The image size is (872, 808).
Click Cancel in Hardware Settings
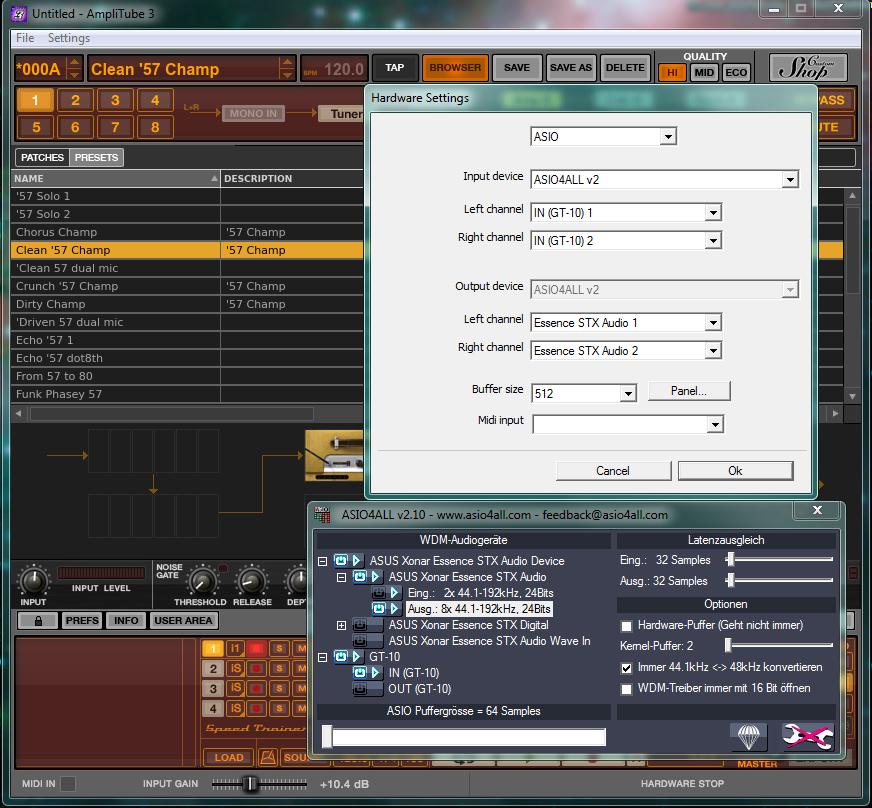613,471
